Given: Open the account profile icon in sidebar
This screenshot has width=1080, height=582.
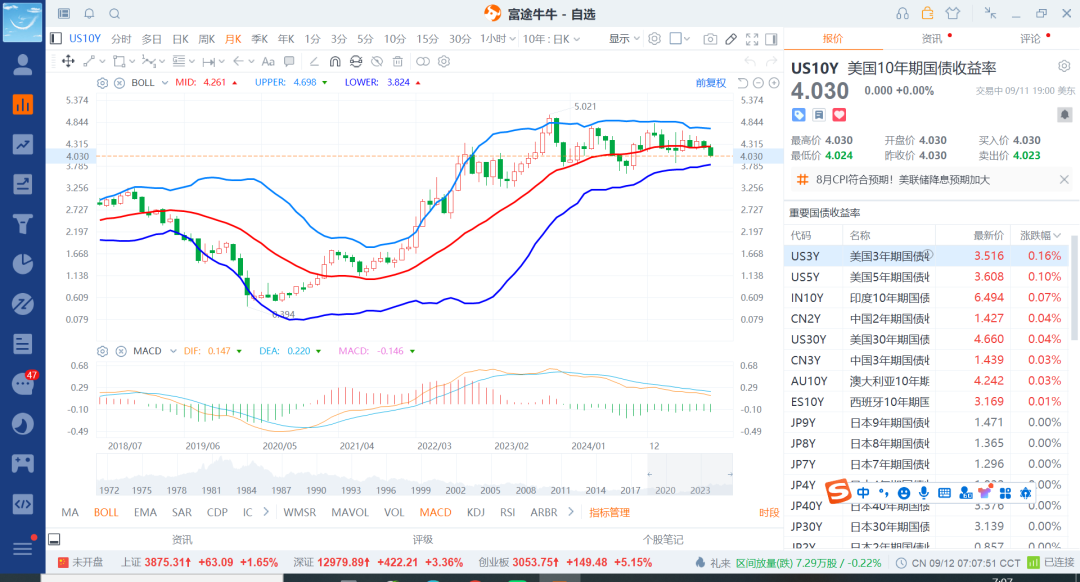Looking at the screenshot, I should coord(23,65).
